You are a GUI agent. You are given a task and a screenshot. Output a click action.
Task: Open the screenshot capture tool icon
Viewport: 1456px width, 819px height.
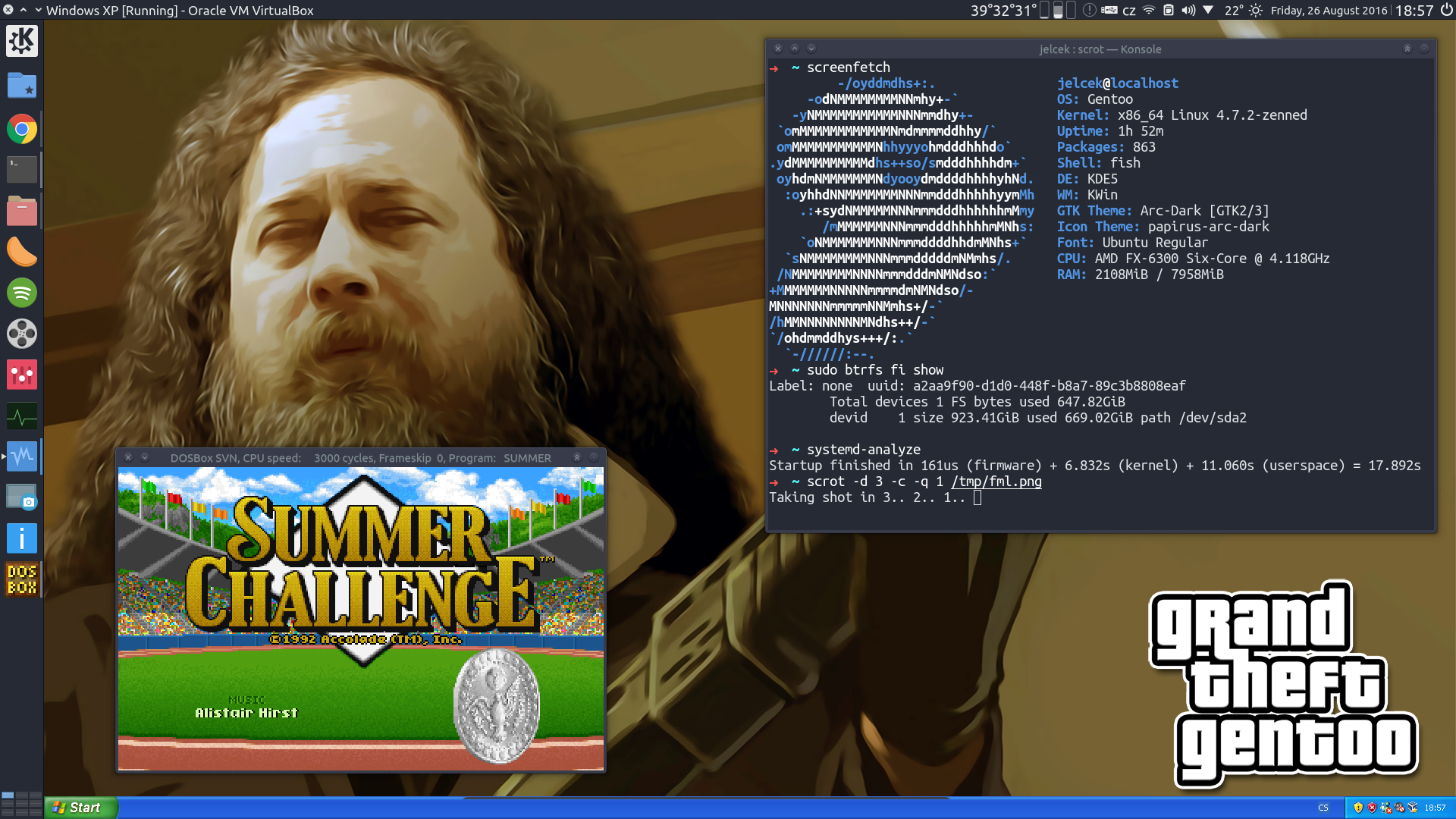coord(21,497)
